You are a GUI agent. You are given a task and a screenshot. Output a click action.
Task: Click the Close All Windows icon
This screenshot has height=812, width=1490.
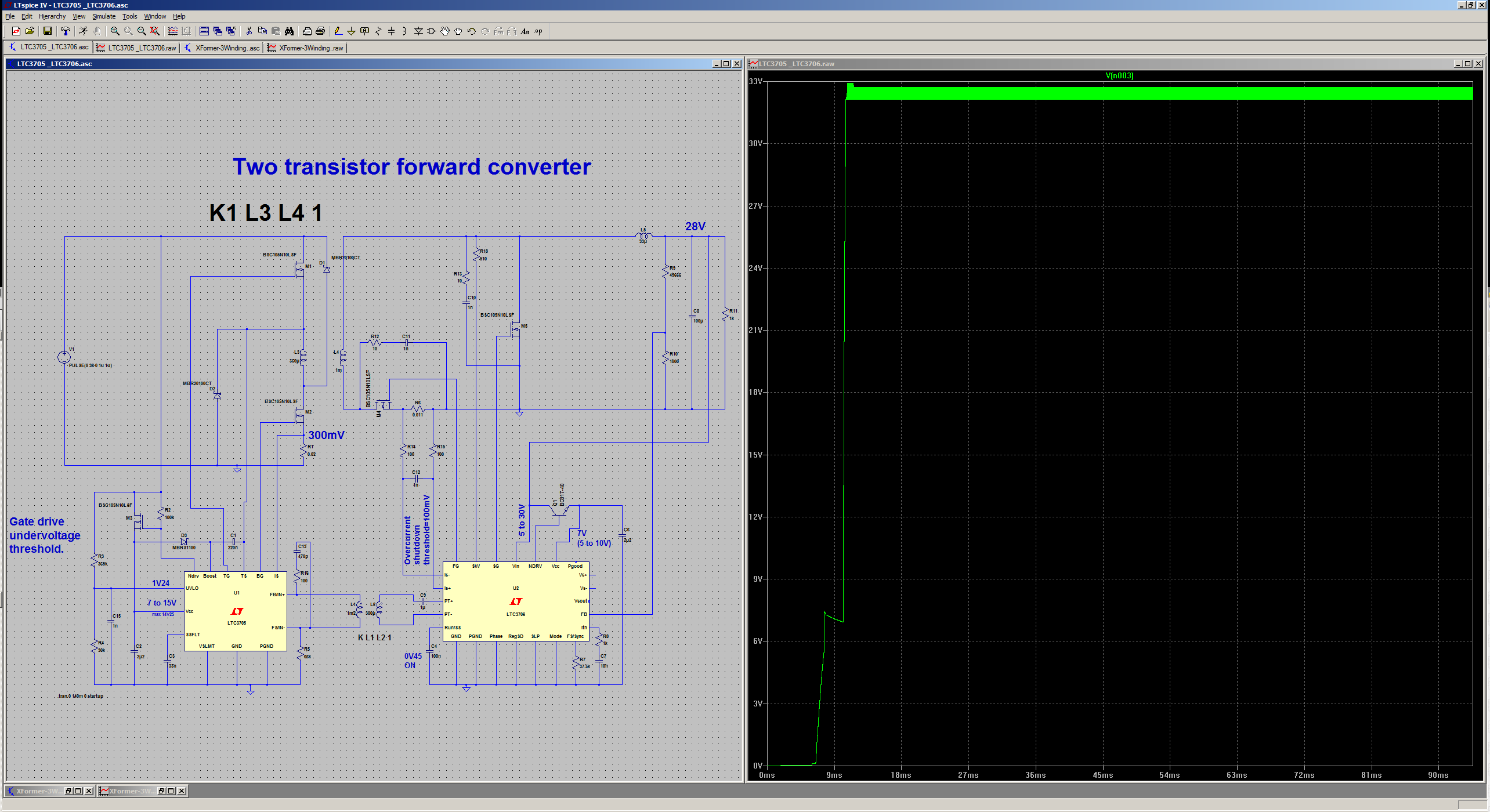[x=231, y=31]
